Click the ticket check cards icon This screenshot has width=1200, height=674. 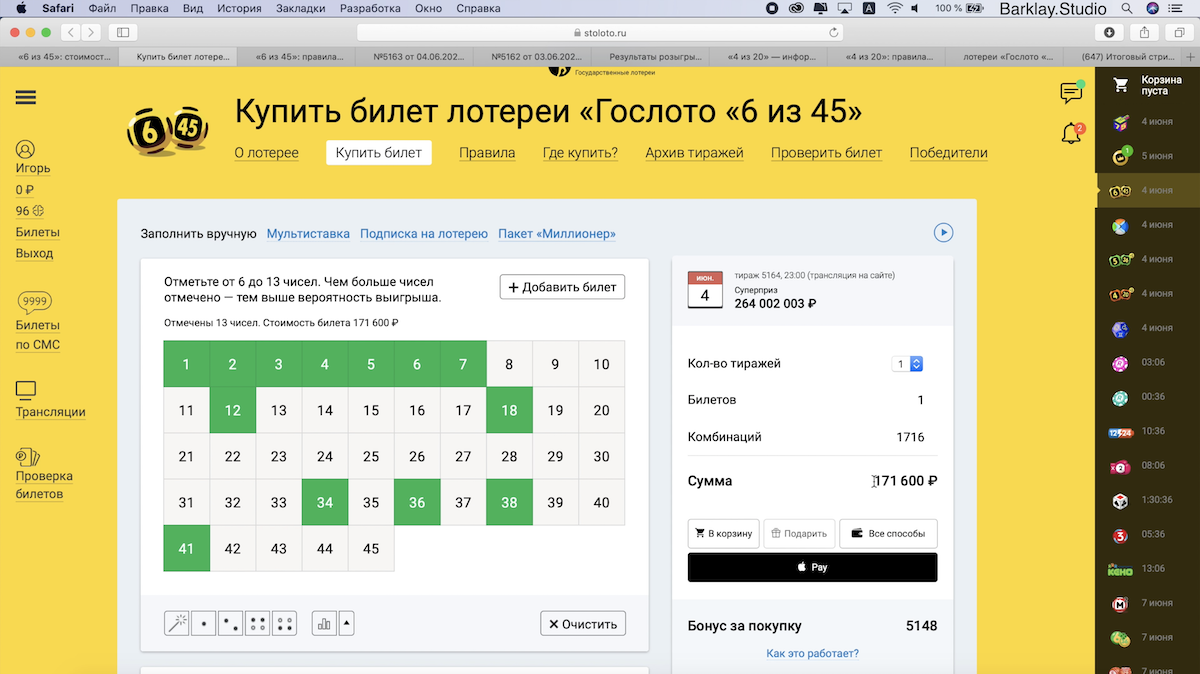pyautogui.click(x=27, y=457)
